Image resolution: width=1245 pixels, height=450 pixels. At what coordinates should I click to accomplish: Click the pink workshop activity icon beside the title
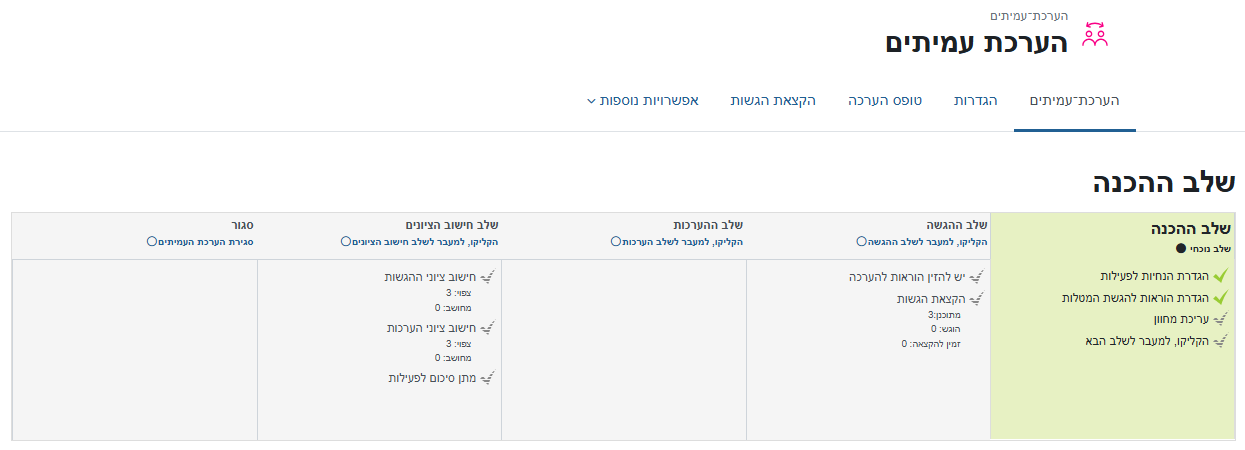1096,35
